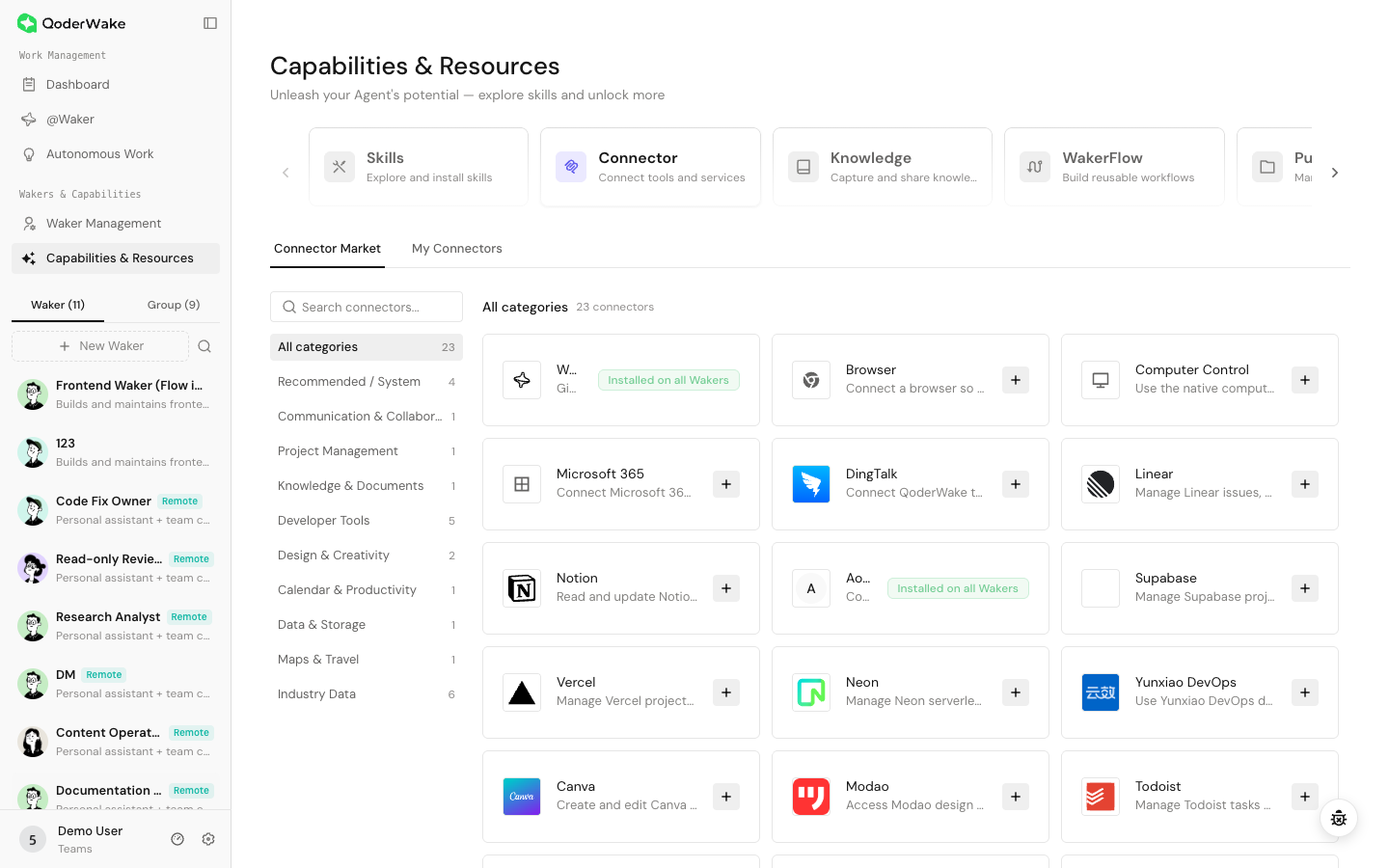
Task: Collapse sidebar with panel toggle icon
Action: pyautogui.click(x=210, y=23)
